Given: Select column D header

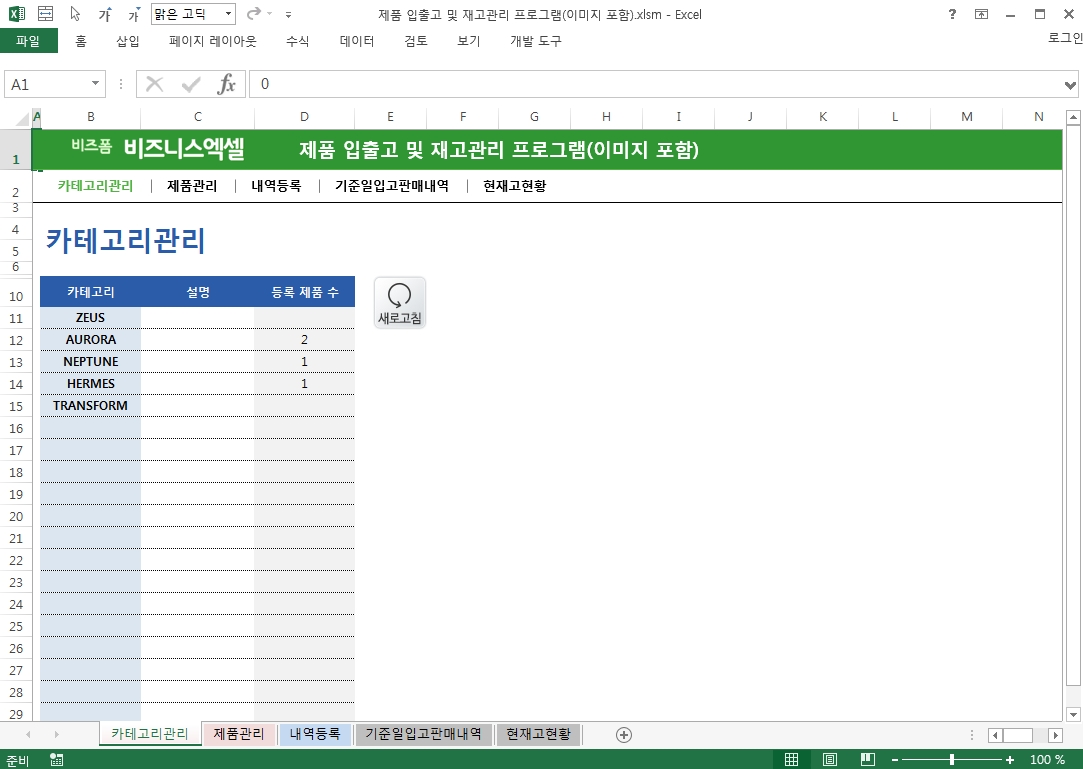Looking at the screenshot, I should pos(304,117).
